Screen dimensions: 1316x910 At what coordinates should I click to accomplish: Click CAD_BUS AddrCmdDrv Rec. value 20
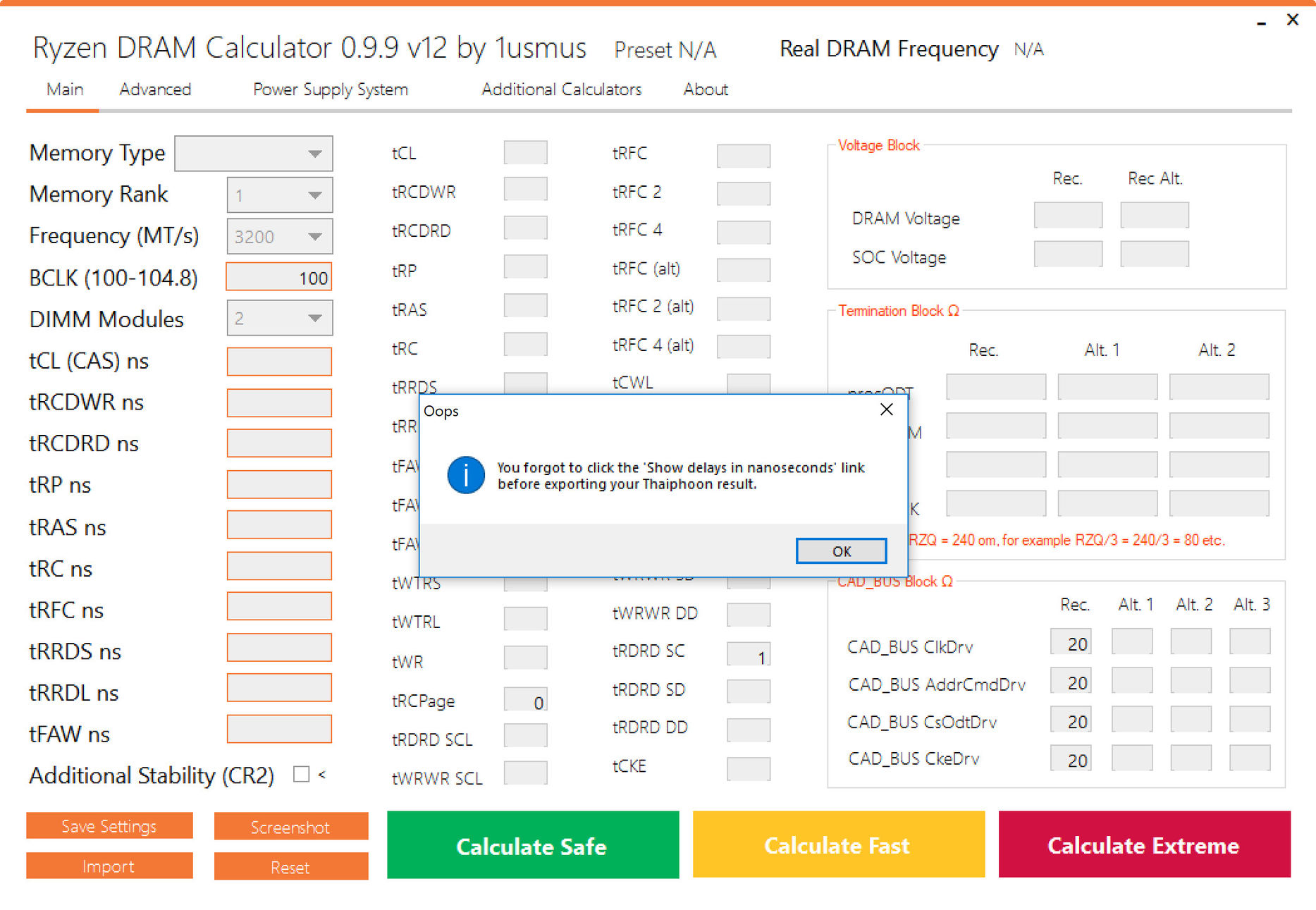coord(1071,680)
